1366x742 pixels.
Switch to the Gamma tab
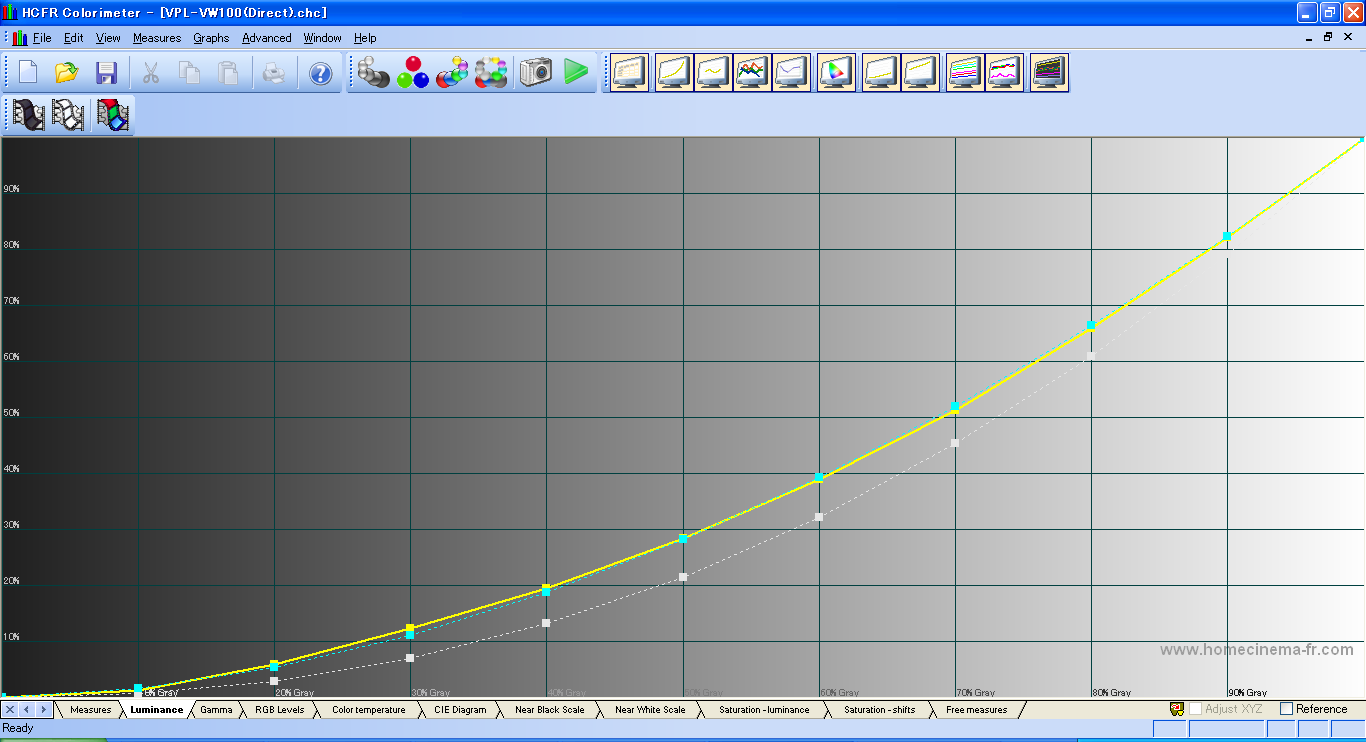coord(216,710)
